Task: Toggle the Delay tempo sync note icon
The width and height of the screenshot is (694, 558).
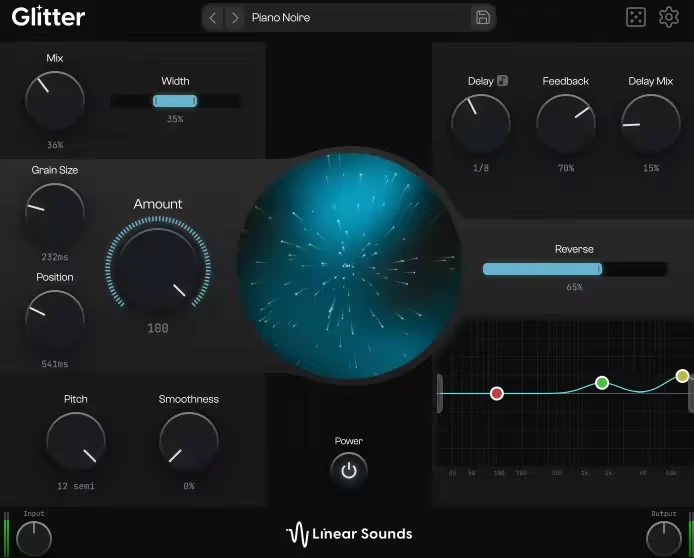Action: (502, 81)
